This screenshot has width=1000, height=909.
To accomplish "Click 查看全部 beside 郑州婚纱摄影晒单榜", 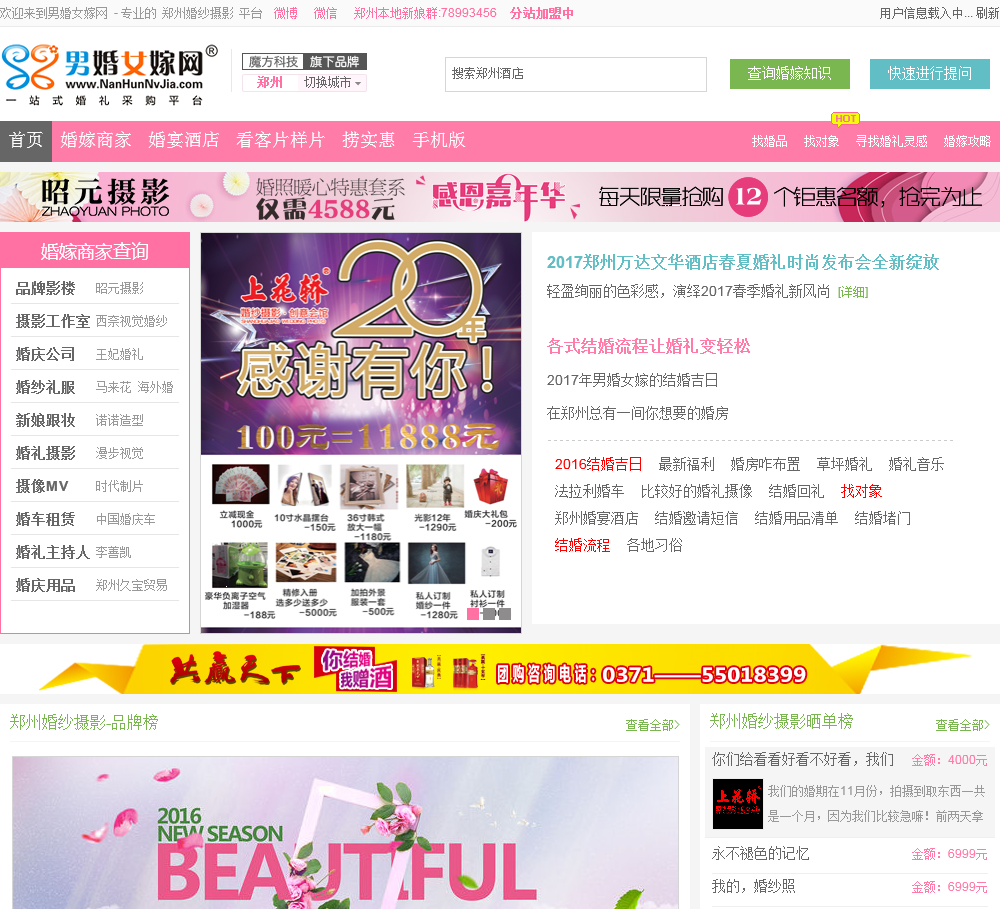I will coord(962,725).
